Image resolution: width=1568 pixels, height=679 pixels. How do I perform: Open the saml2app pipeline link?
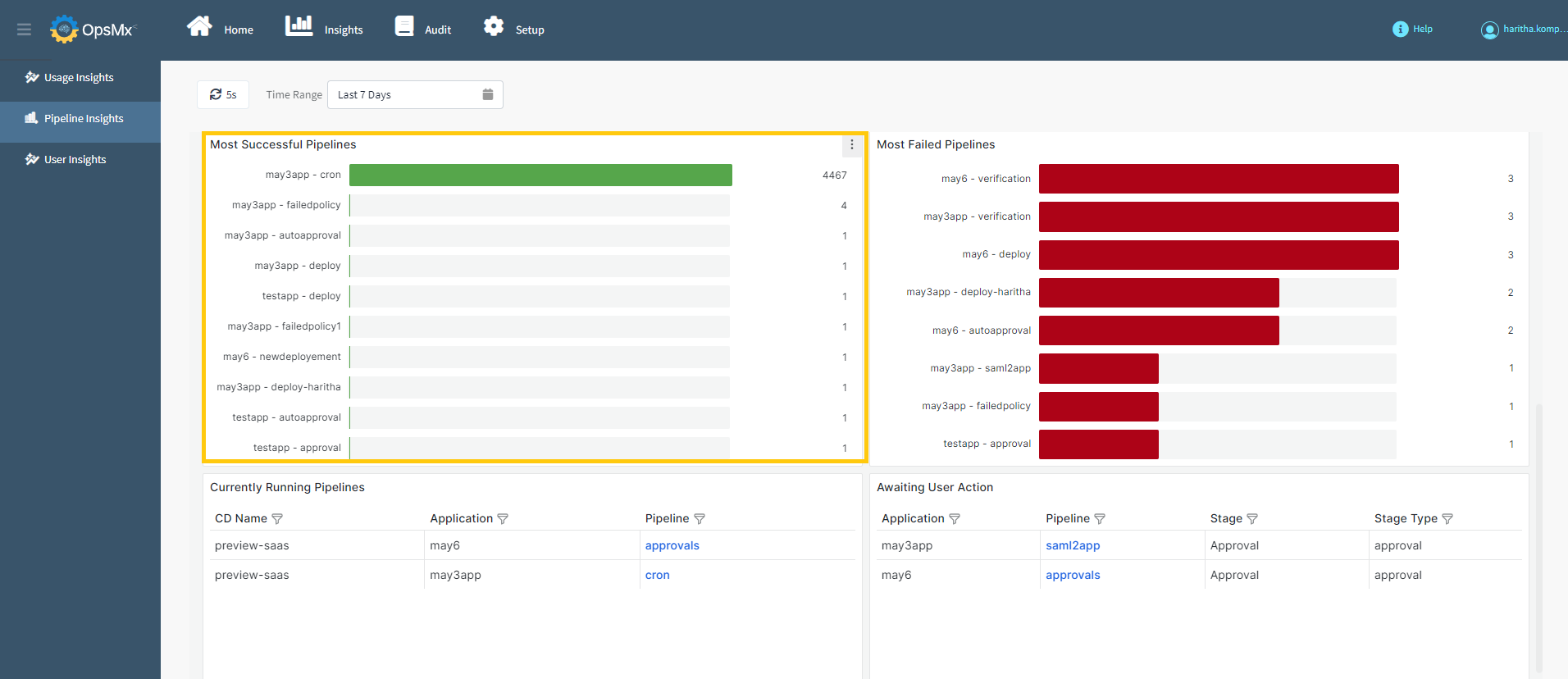click(x=1073, y=546)
